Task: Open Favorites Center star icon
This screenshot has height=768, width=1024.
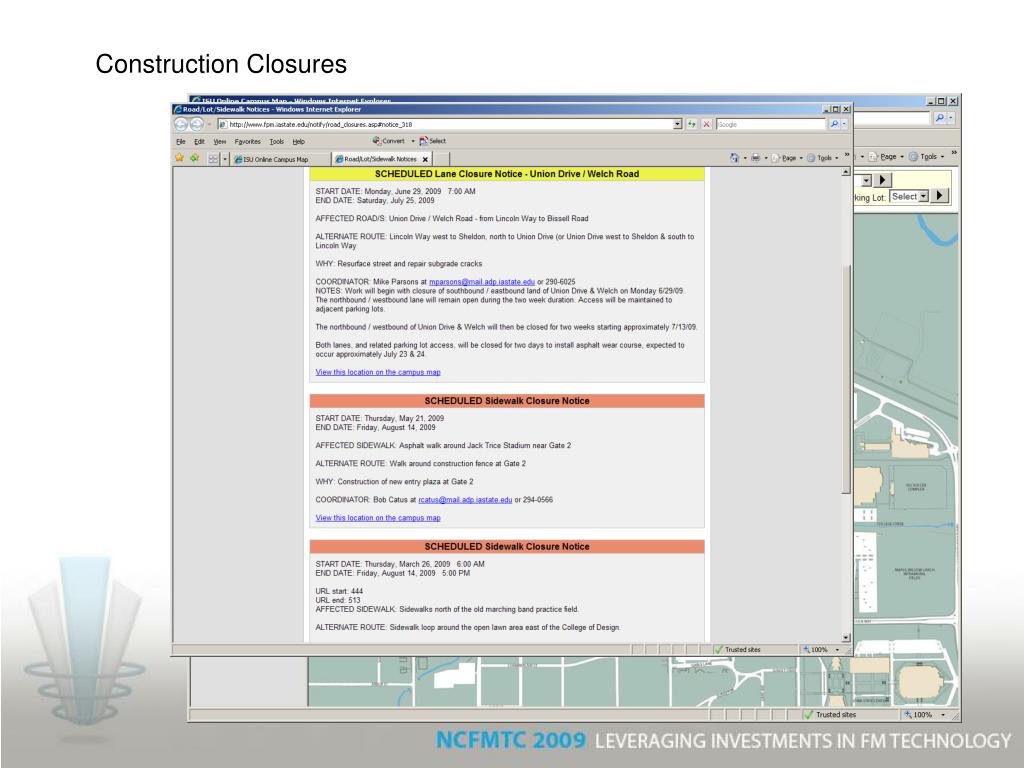Action: [x=180, y=158]
